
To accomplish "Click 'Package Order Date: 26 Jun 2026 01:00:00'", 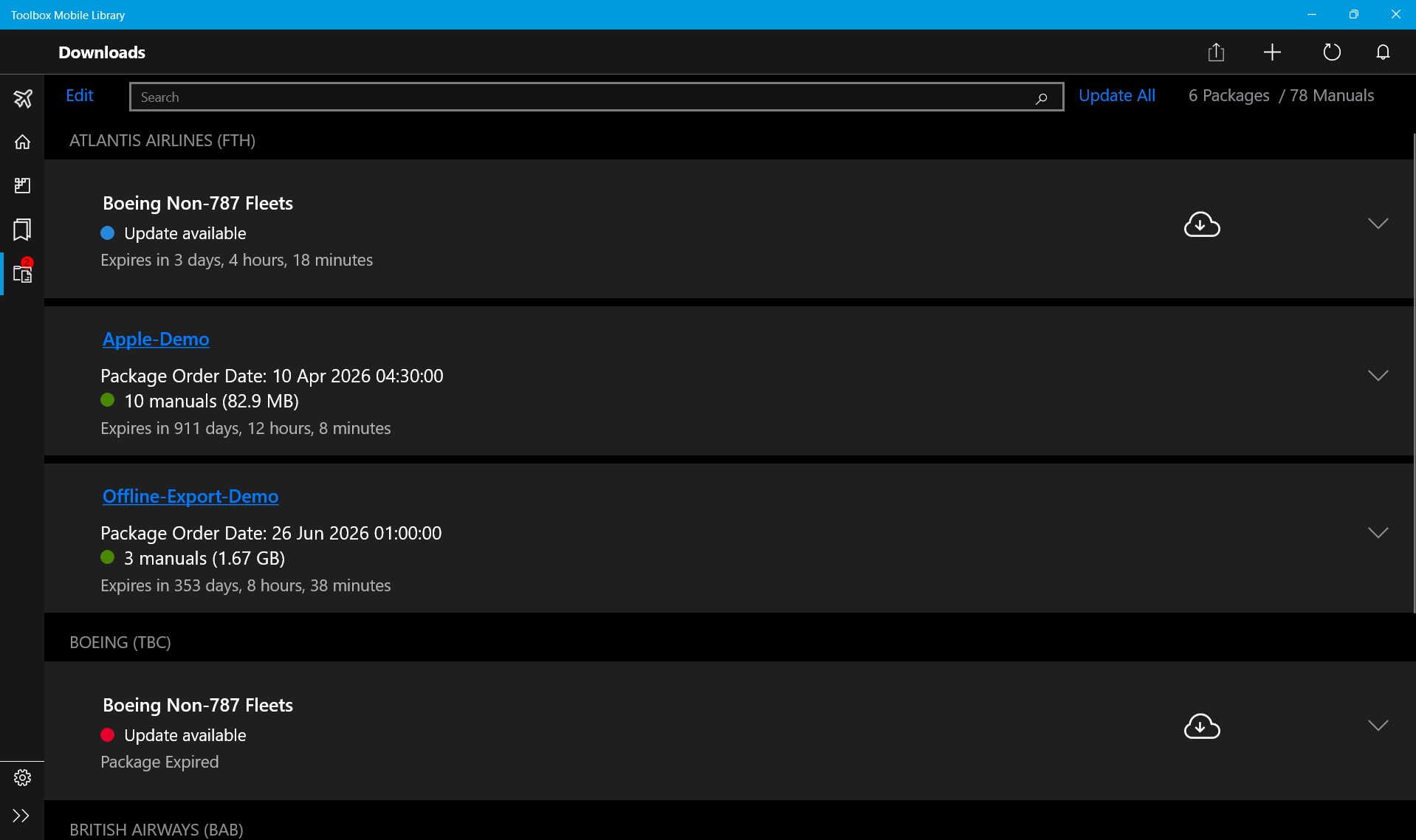I will click(x=271, y=533).
